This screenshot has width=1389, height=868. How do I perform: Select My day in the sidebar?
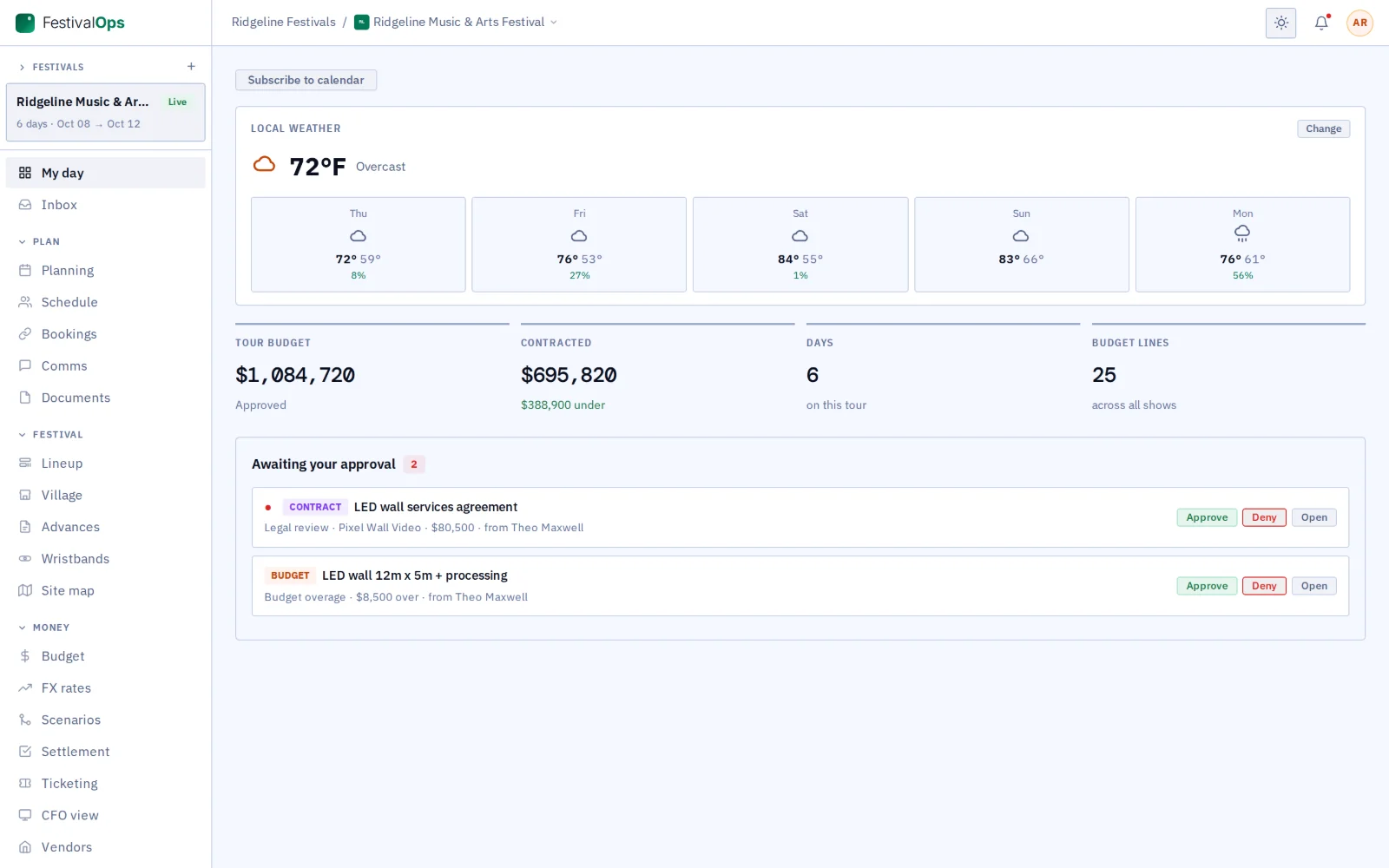(x=106, y=173)
